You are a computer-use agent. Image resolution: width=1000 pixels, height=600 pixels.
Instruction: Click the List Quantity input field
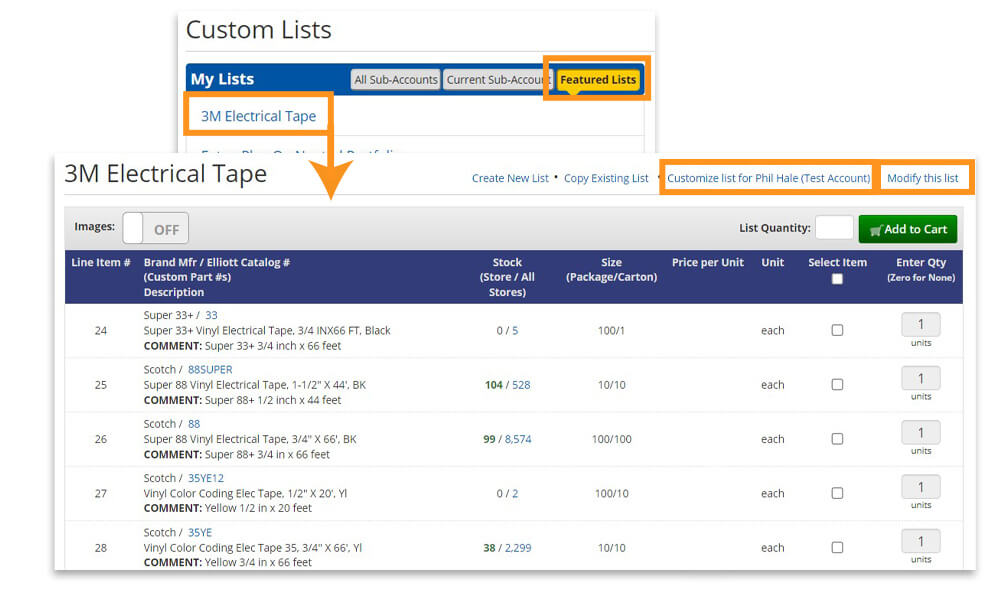click(x=834, y=228)
